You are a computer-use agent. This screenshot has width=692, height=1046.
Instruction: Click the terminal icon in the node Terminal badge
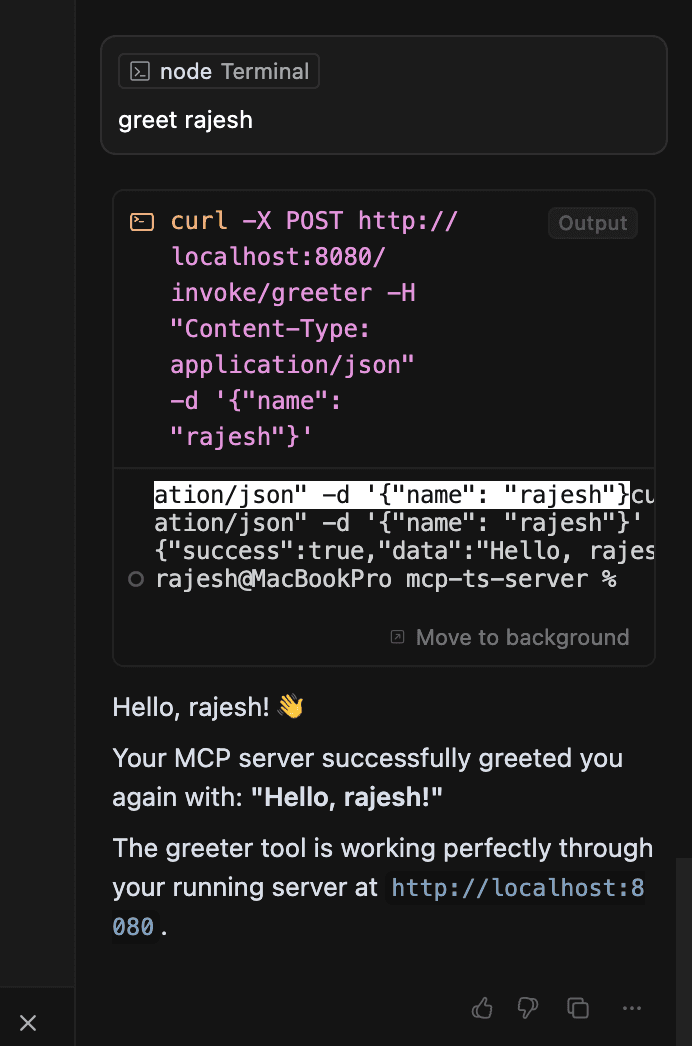click(138, 71)
